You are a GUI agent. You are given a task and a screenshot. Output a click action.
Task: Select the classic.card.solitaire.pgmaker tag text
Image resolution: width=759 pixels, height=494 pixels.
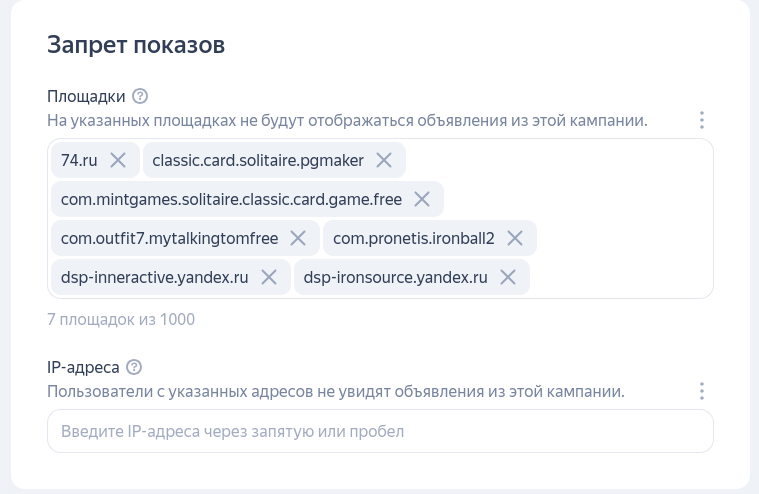pyautogui.click(x=258, y=160)
